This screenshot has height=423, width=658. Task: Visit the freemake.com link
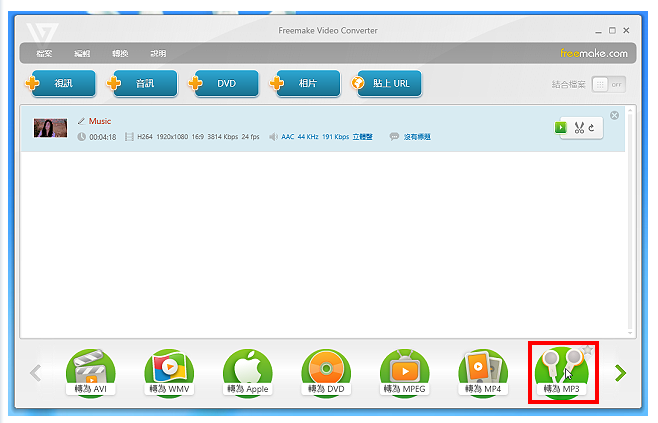(x=594, y=53)
